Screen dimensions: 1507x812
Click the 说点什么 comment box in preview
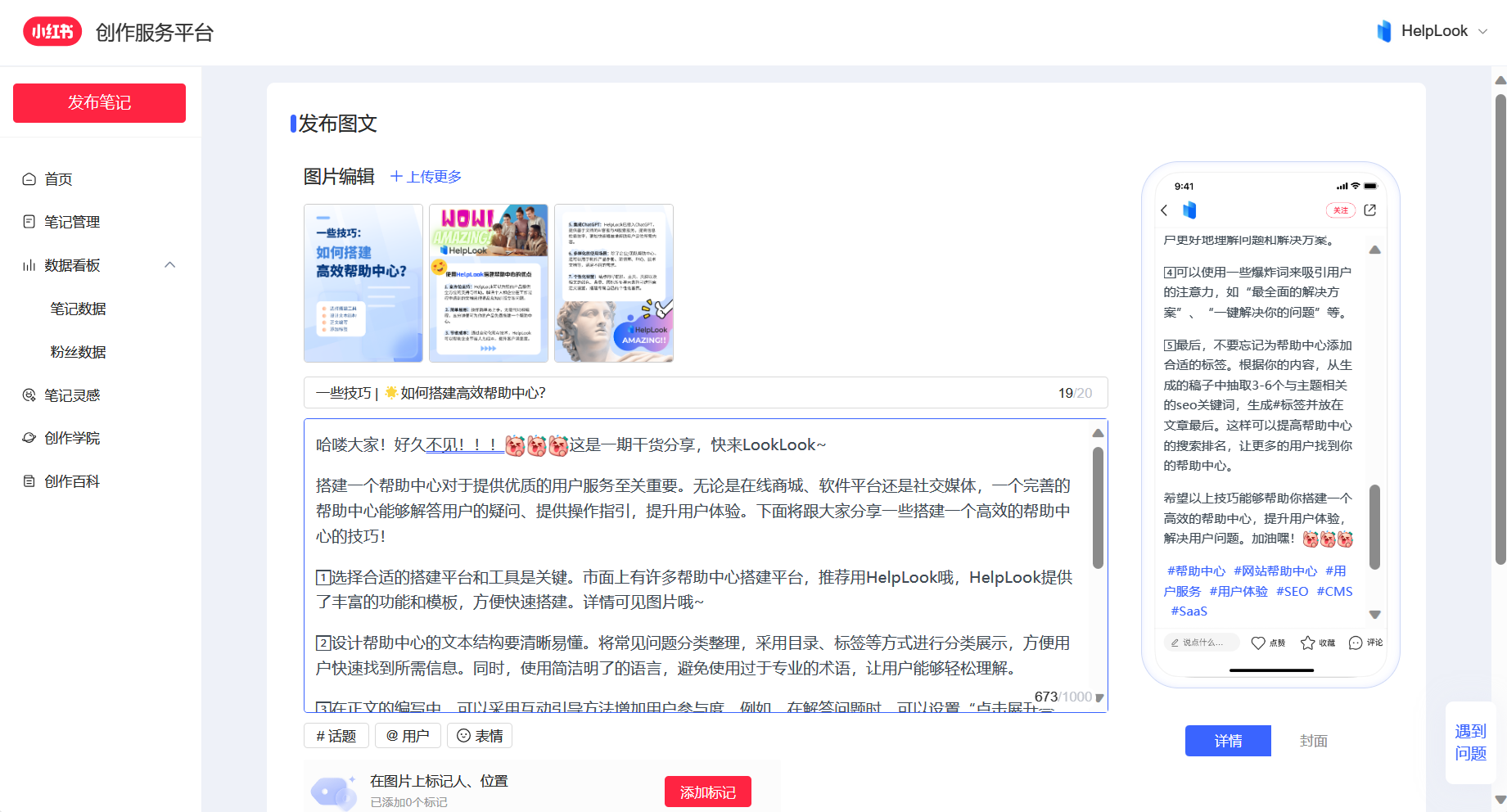[x=1201, y=643]
